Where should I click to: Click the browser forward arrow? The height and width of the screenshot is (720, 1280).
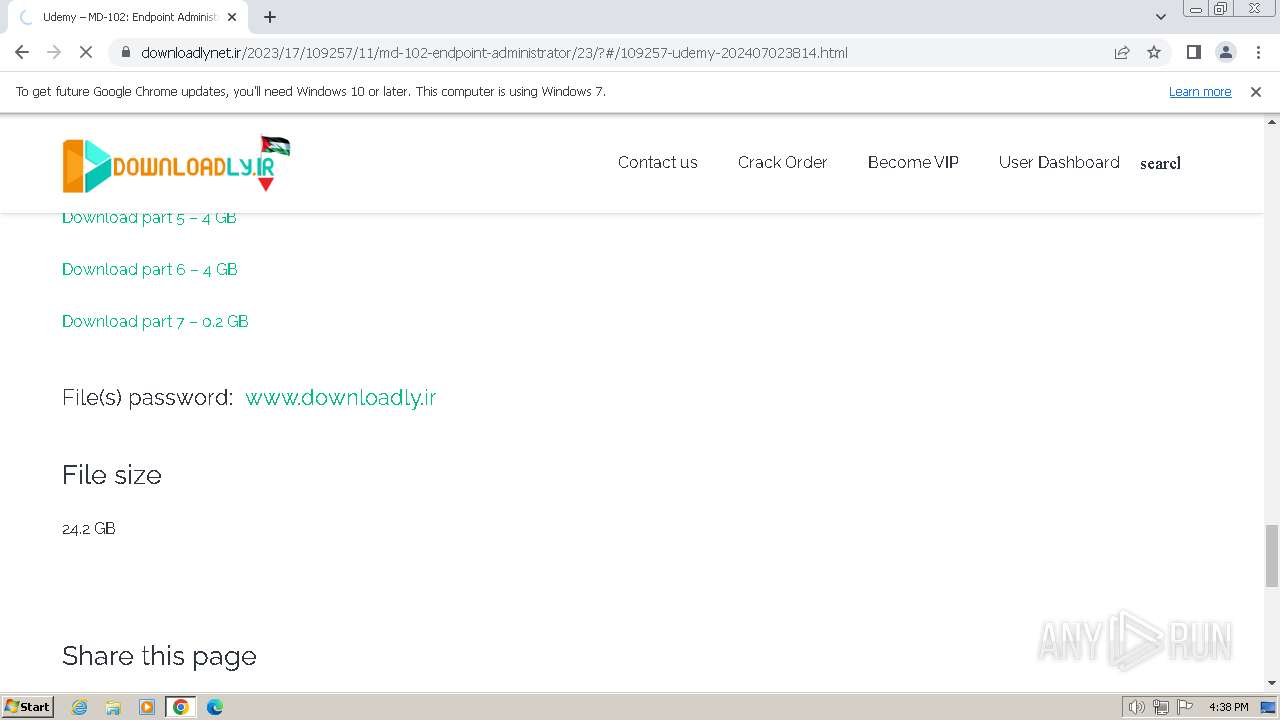click(x=54, y=52)
